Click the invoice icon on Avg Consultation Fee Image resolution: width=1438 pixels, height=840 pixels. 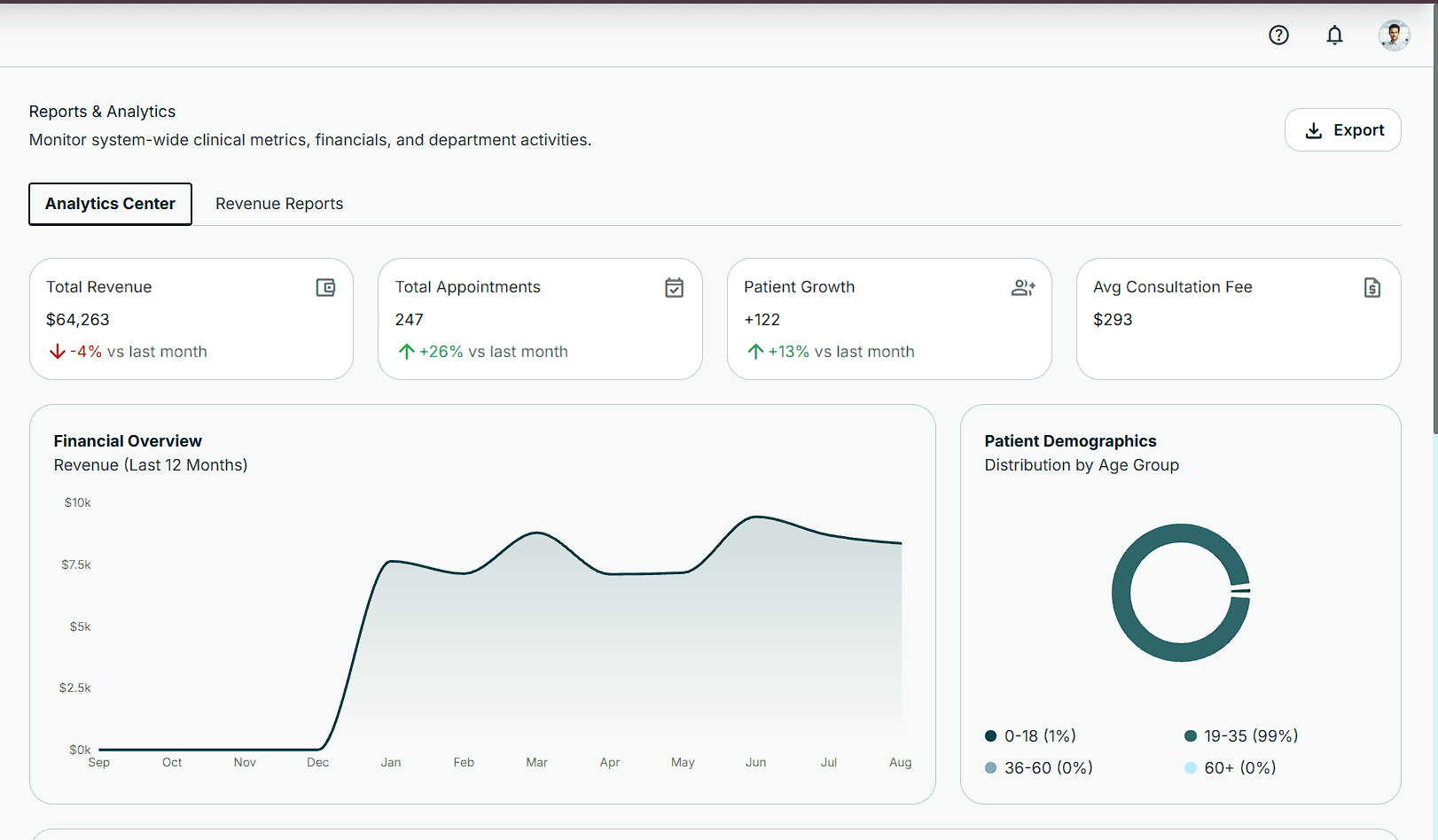pyautogui.click(x=1372, y=288)
